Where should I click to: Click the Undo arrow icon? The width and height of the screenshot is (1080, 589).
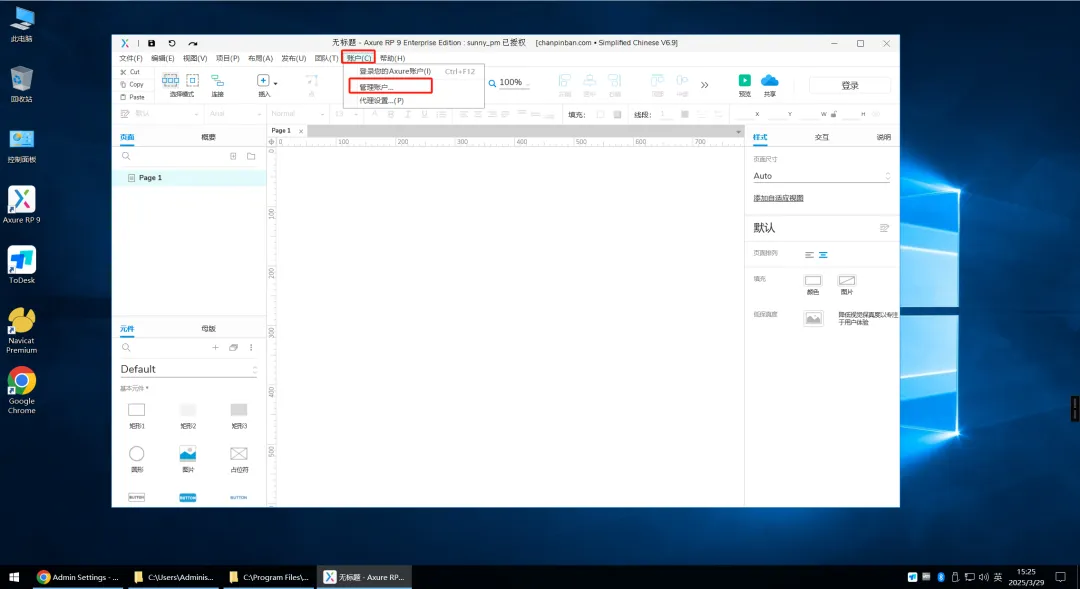(x=172, y=43)
